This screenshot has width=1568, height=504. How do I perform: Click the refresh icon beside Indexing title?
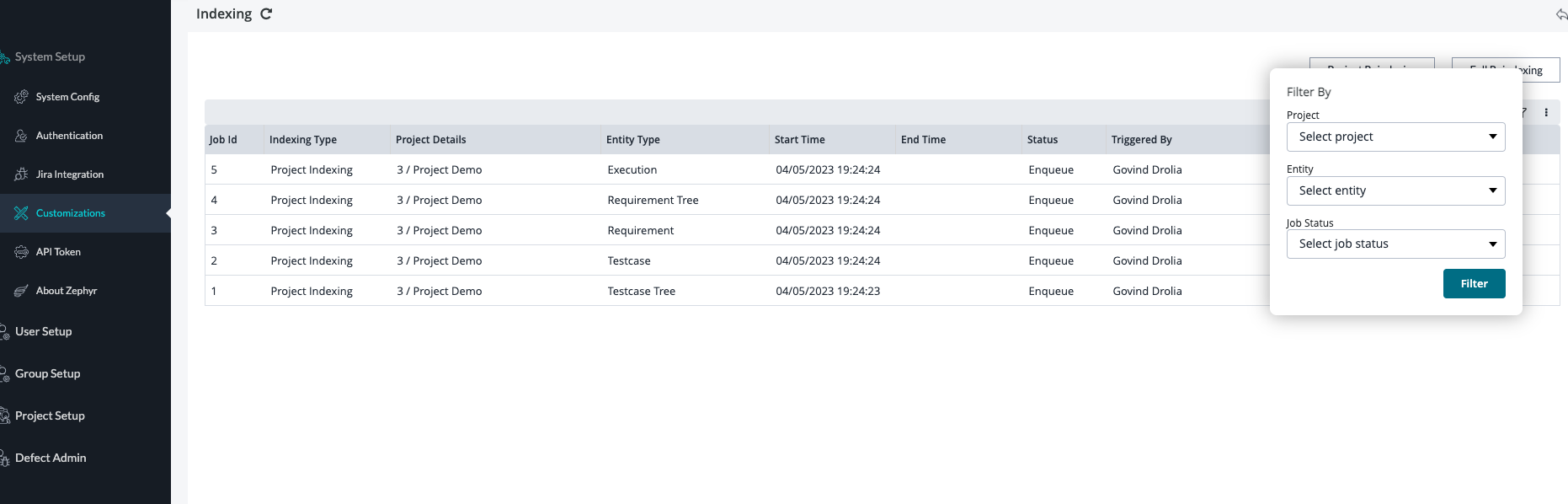click(x=266, y=13)
